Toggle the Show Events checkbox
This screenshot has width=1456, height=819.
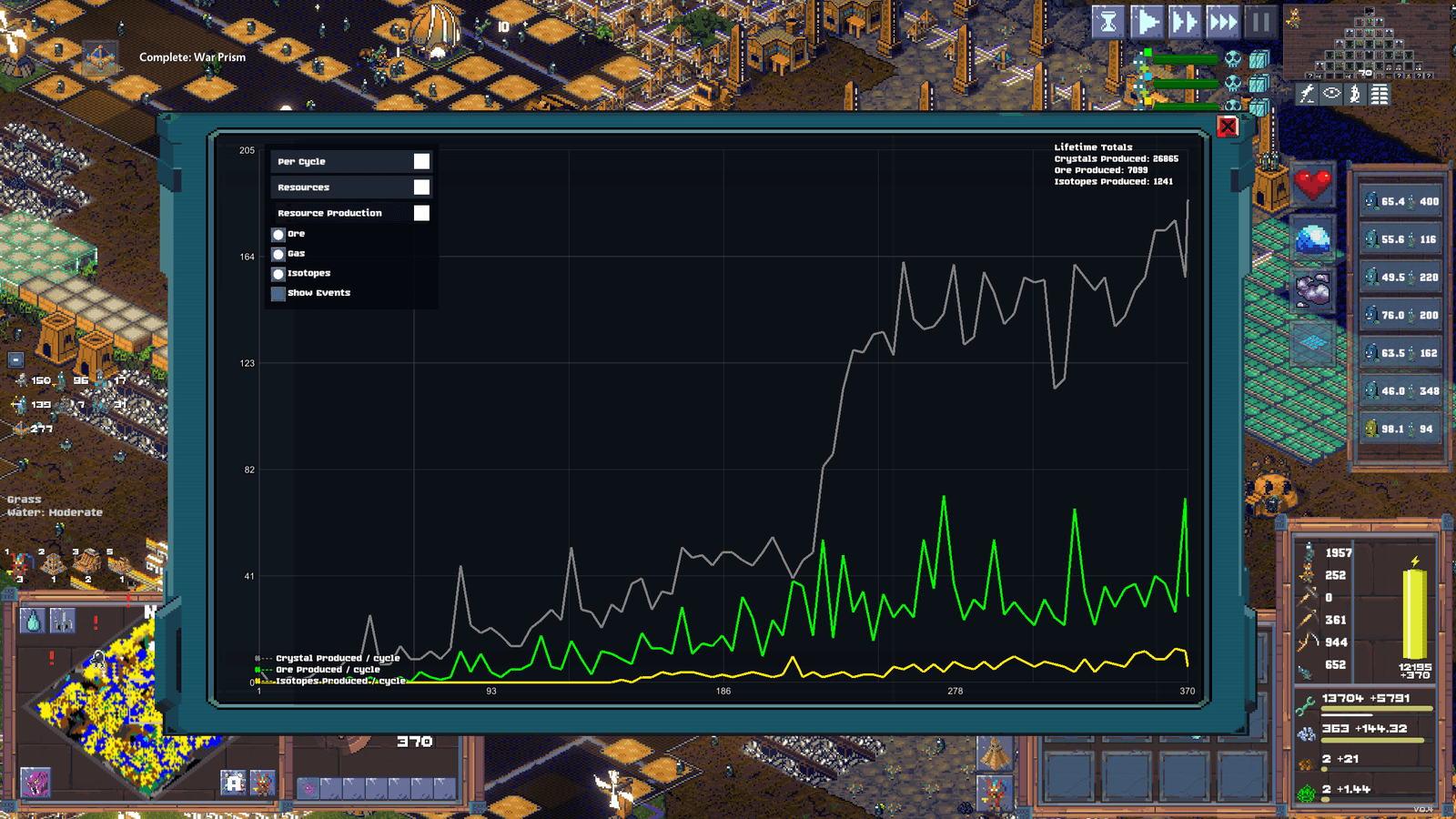278,293
